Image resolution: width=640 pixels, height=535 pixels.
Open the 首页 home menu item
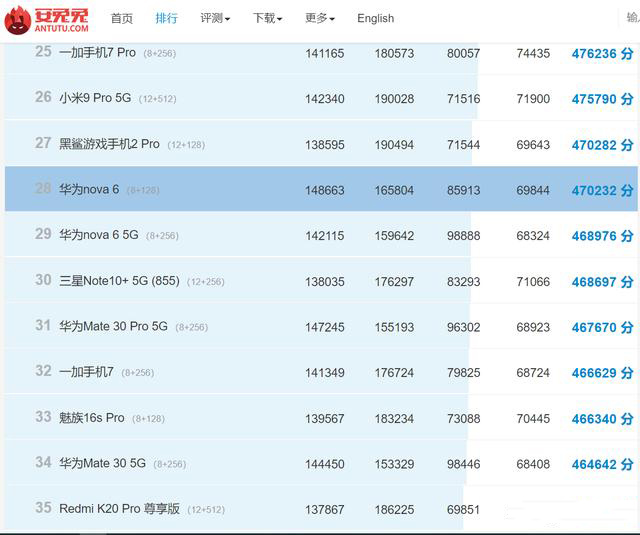(122, 18)
